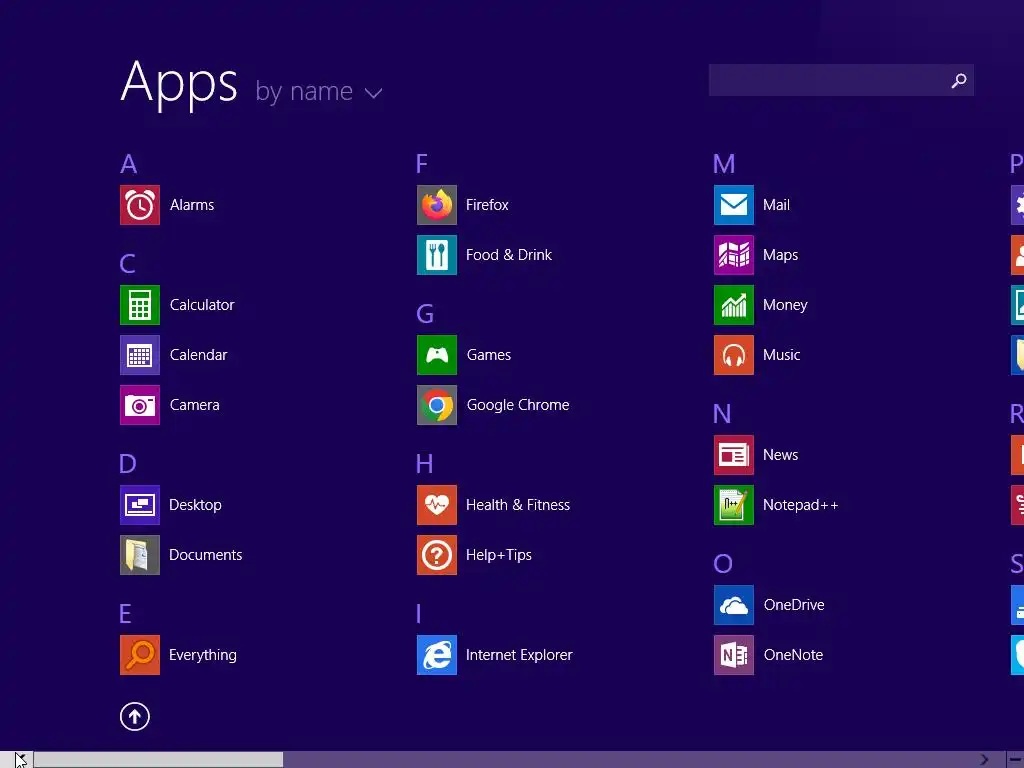Launch OneNote from its icon
The image size is (1024, 768).
pos(734,655)
